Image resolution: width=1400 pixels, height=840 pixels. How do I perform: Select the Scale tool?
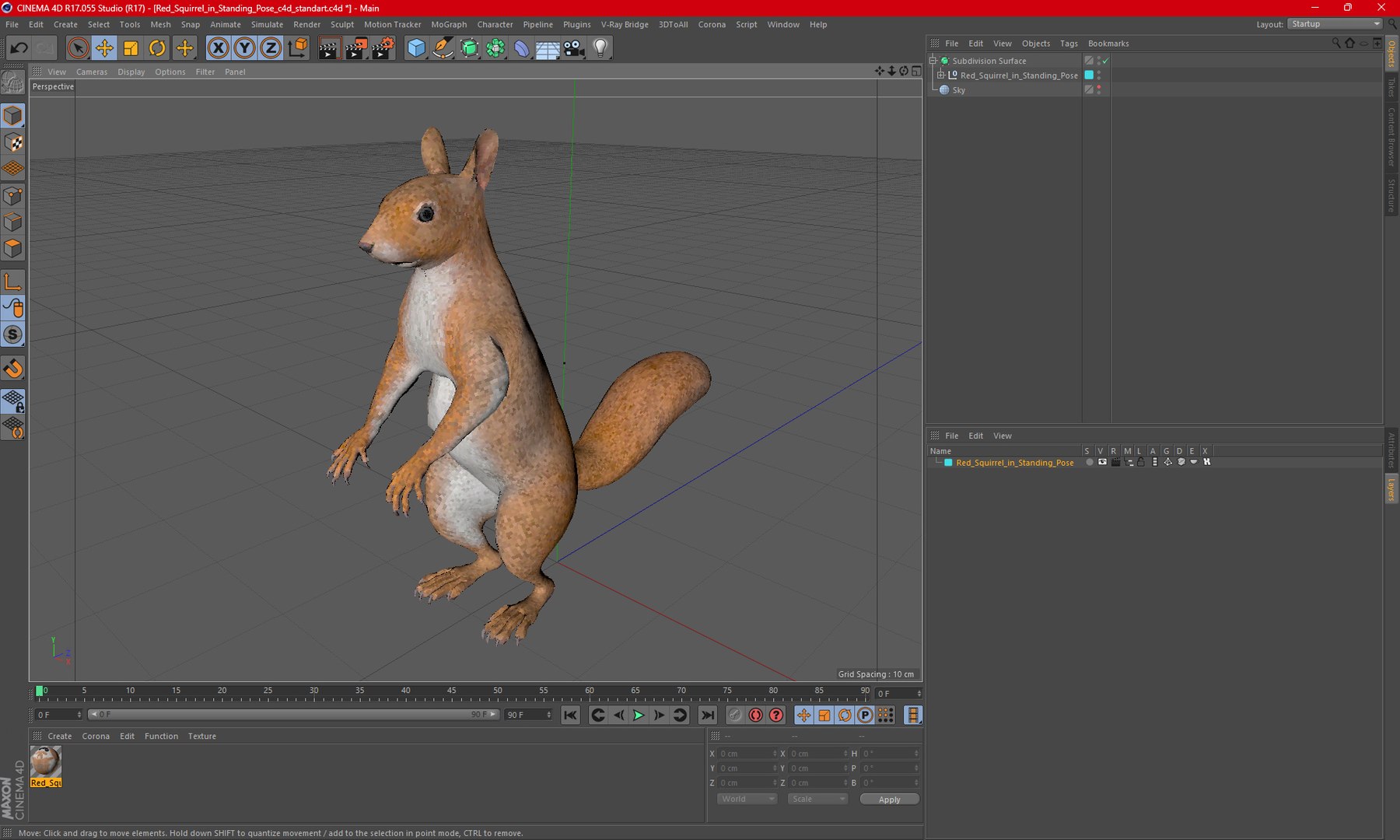point(131,48)
